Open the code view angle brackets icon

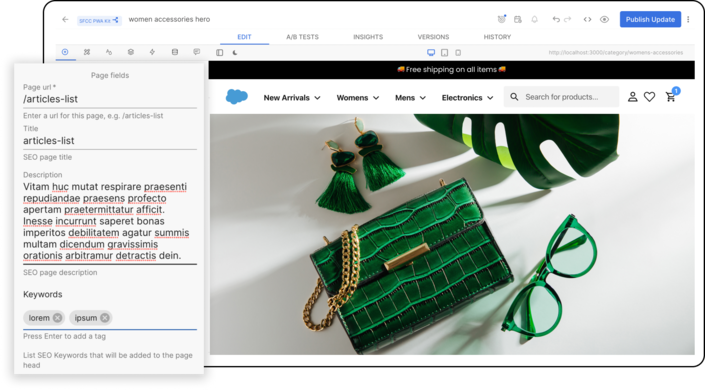click(x=587, y=19)
